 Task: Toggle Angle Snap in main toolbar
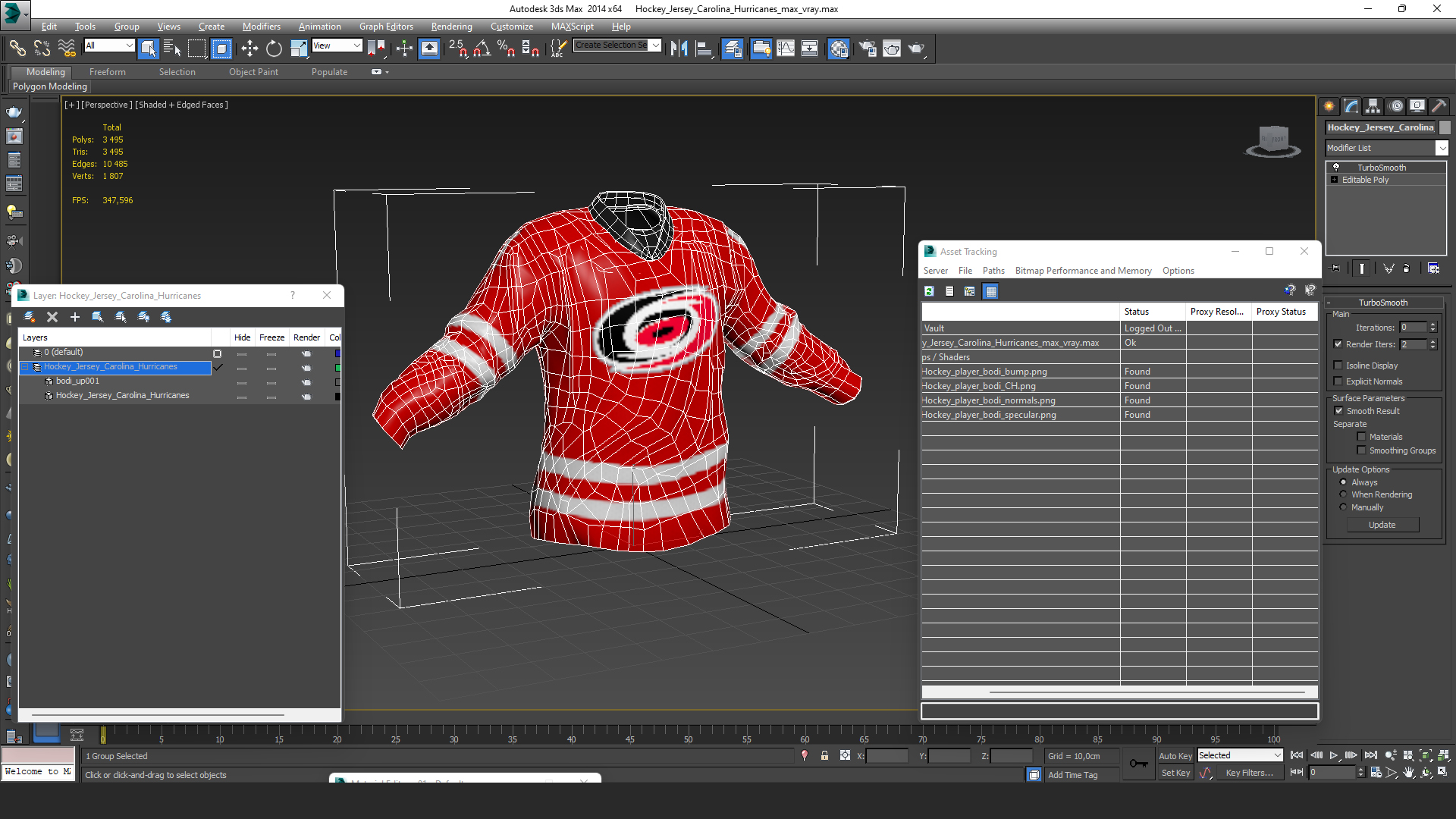482,49
